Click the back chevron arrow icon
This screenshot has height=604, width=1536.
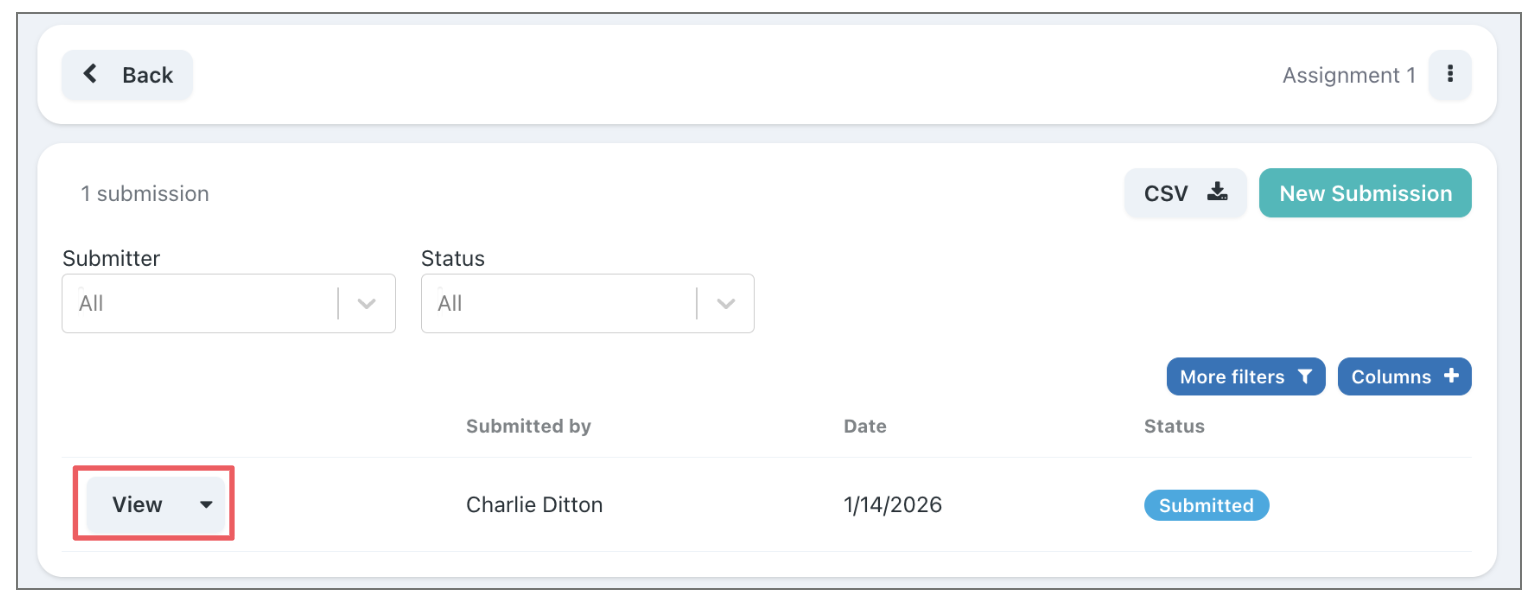(x=90, y=74)
